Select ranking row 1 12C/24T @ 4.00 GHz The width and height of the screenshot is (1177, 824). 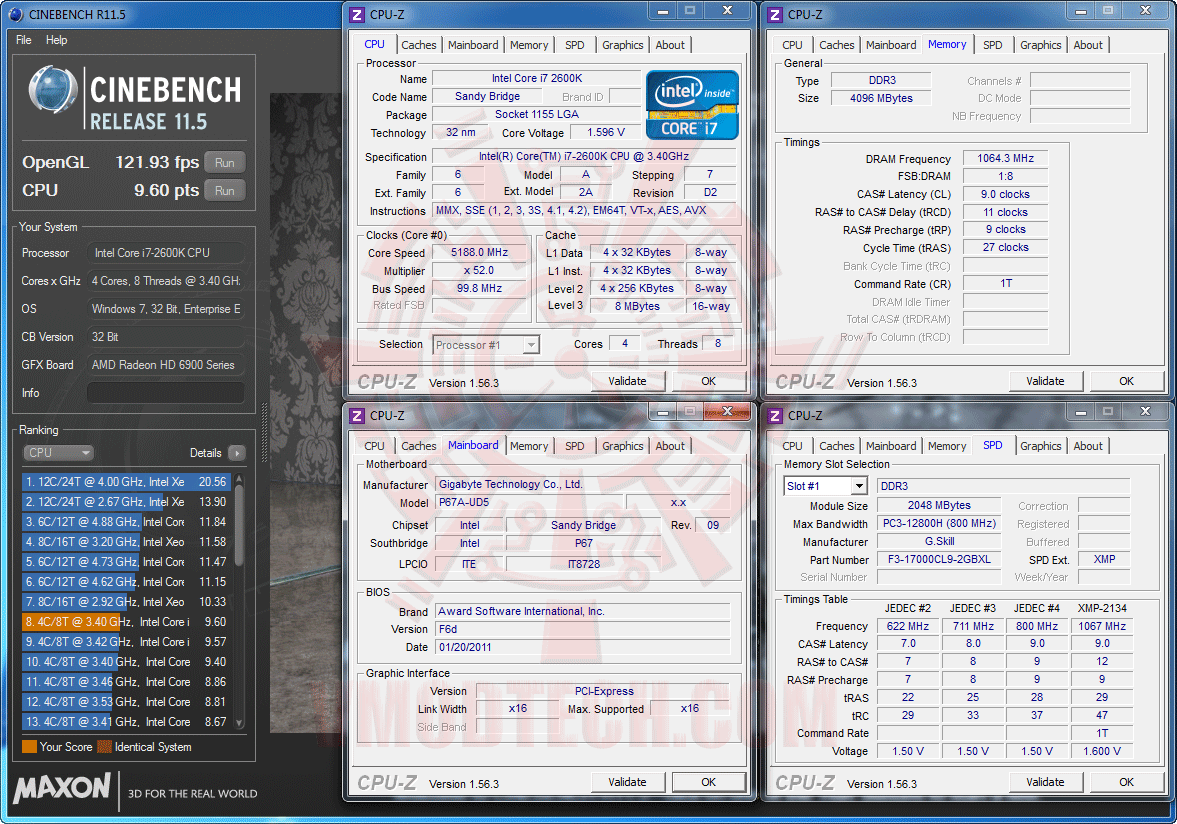pos(127,481)
